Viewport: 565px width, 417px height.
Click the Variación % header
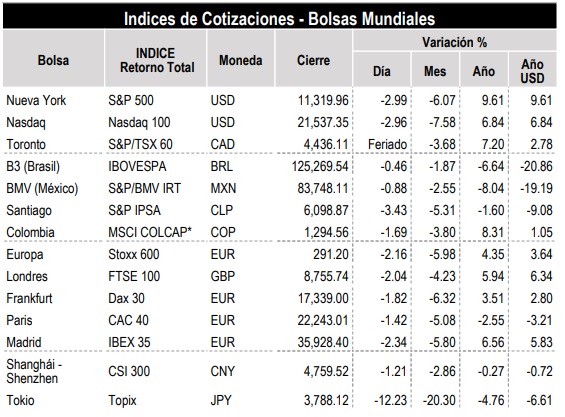(x=455, y=42)
